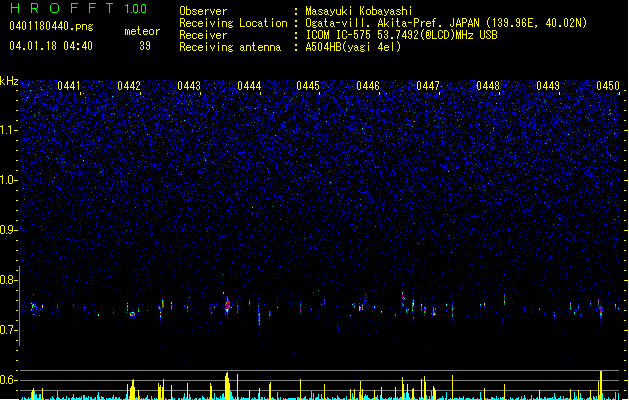Click the 'Receiving Location' label

coord(233,23)
